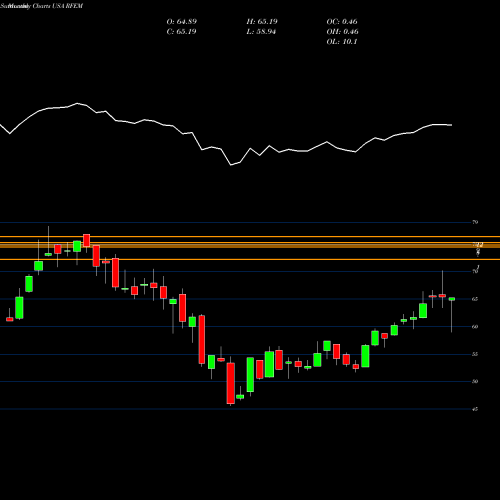Image resolution: width=500 pixels, height=500 pixels.
Task: Select the OL: 10.1 reading
Action: point(342,42)
